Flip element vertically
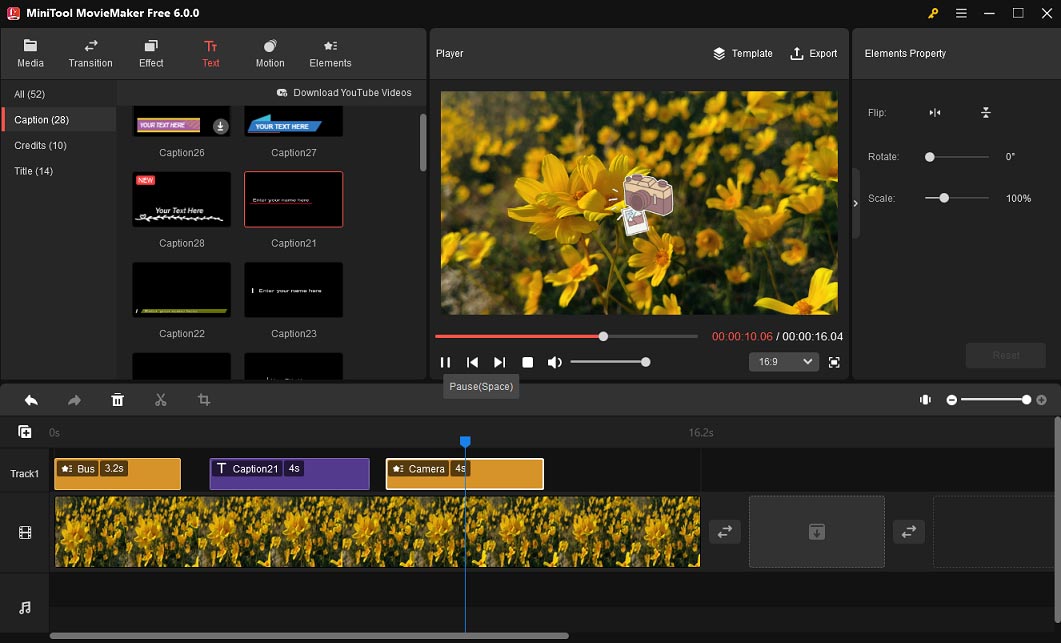Viewport: 1061px width, 643px height. tap(986, 113)
